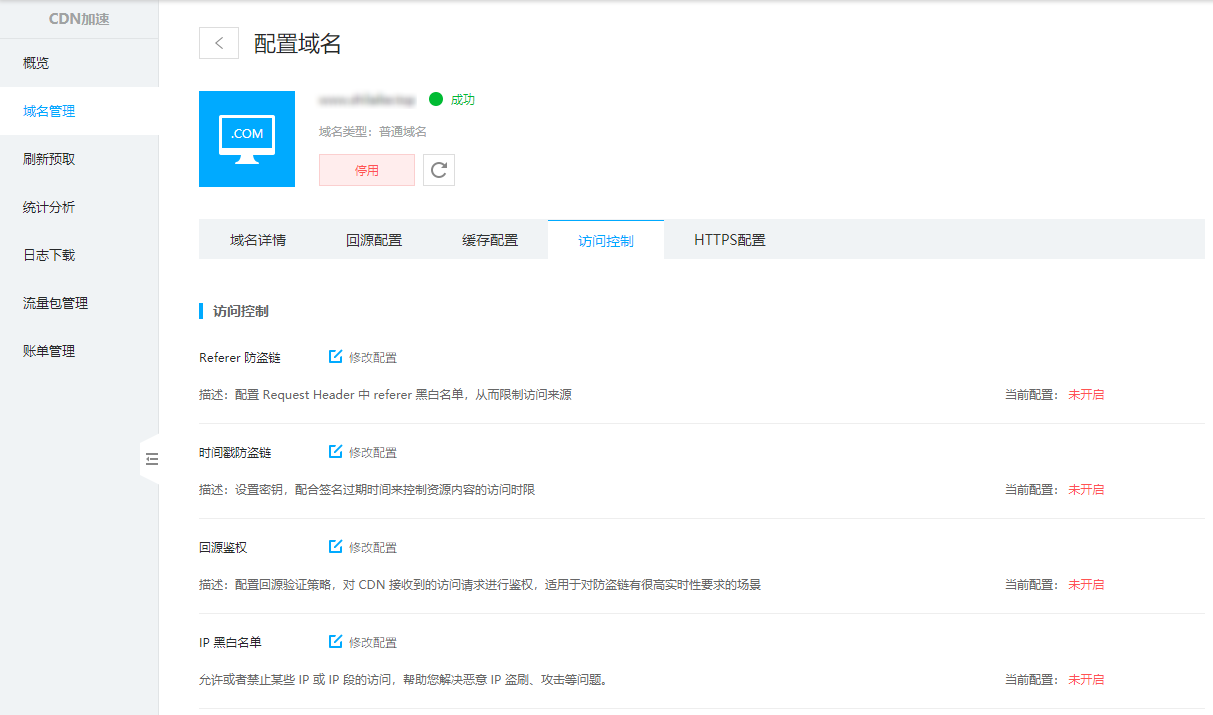The height and width of the screenshot is (715, 1213).
Task: Click edit icon for 回源鉴权
Action: [x=336, y=547]
